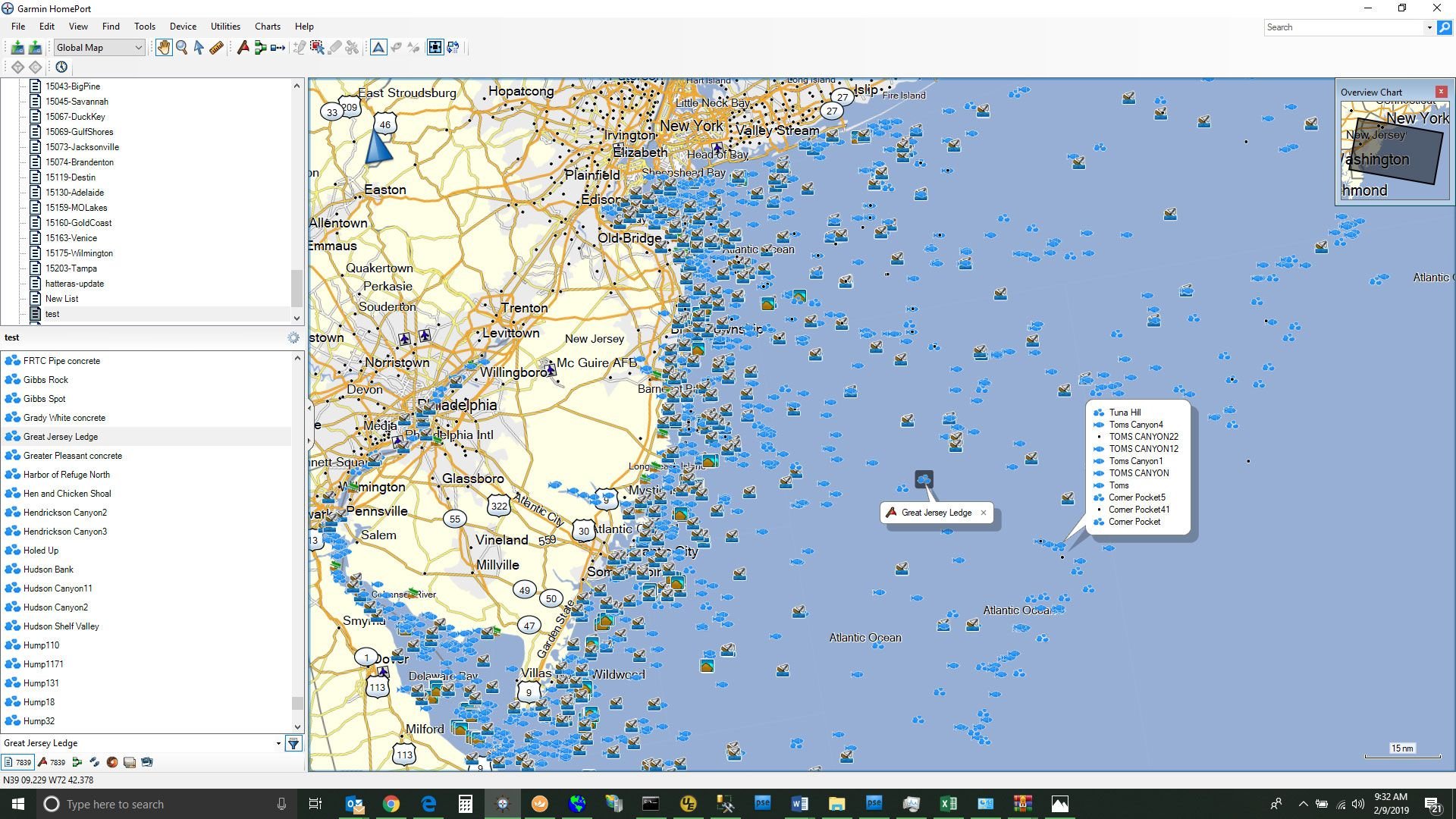
Task: Select the Harbor of Refuge North waypoint
Action: coord(66,475)
